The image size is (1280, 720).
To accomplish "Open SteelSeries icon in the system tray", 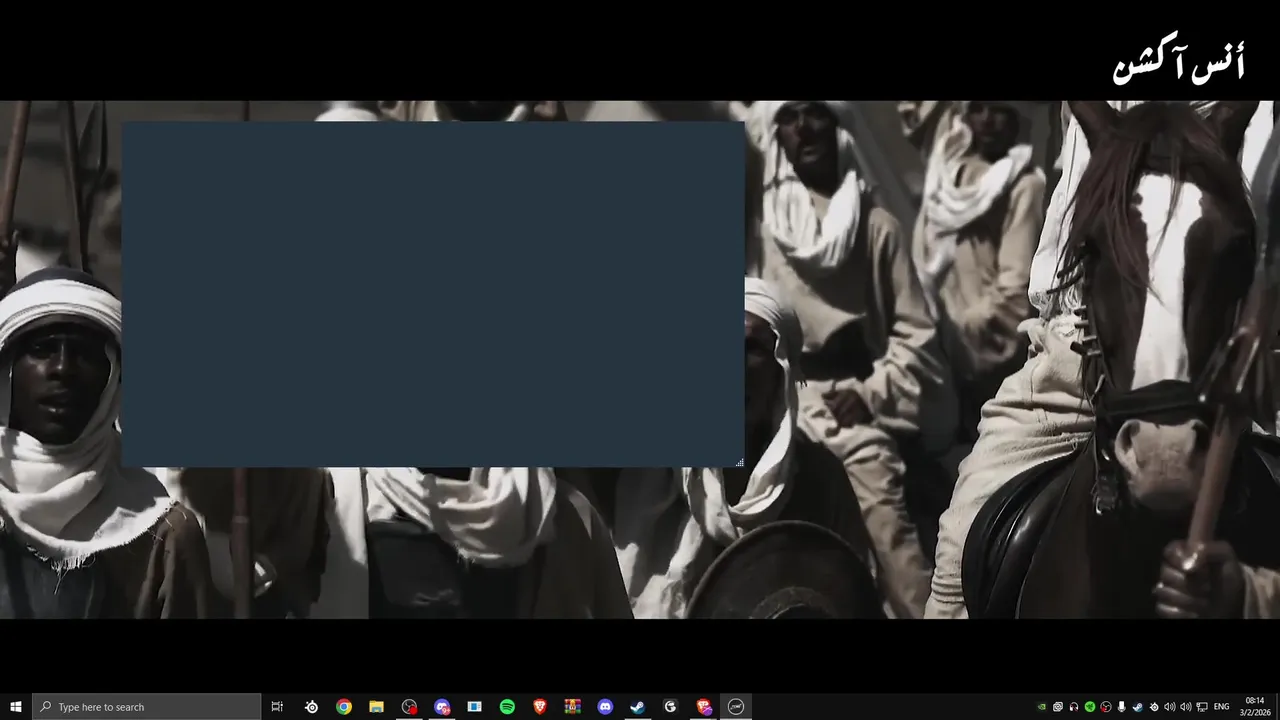I will pos(1154,707).
